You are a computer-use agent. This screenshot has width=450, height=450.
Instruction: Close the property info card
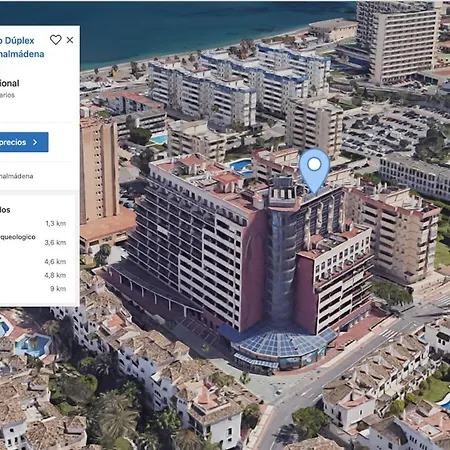coord(70,40)
